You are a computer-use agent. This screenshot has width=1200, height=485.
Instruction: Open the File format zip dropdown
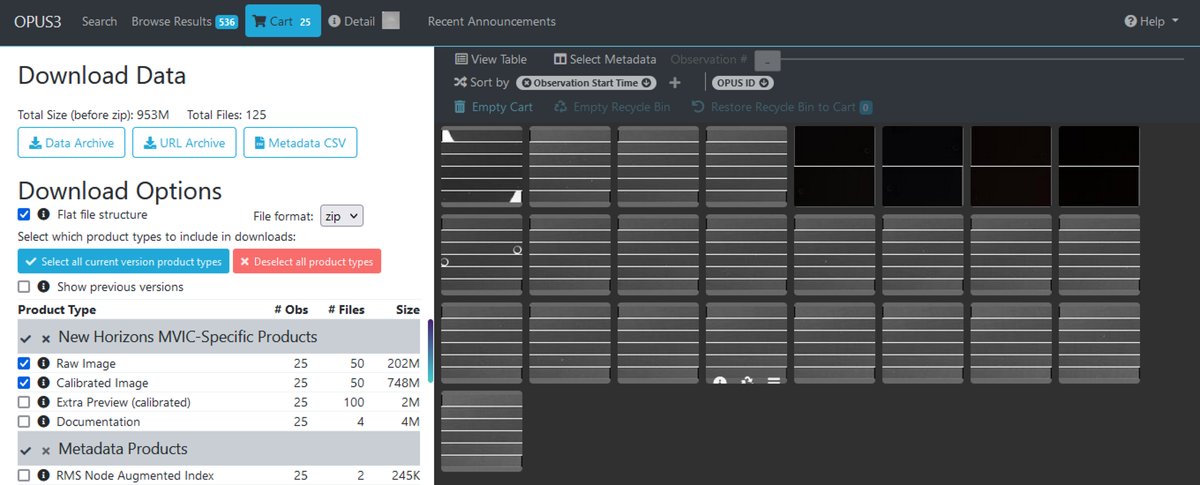(342, 216)
